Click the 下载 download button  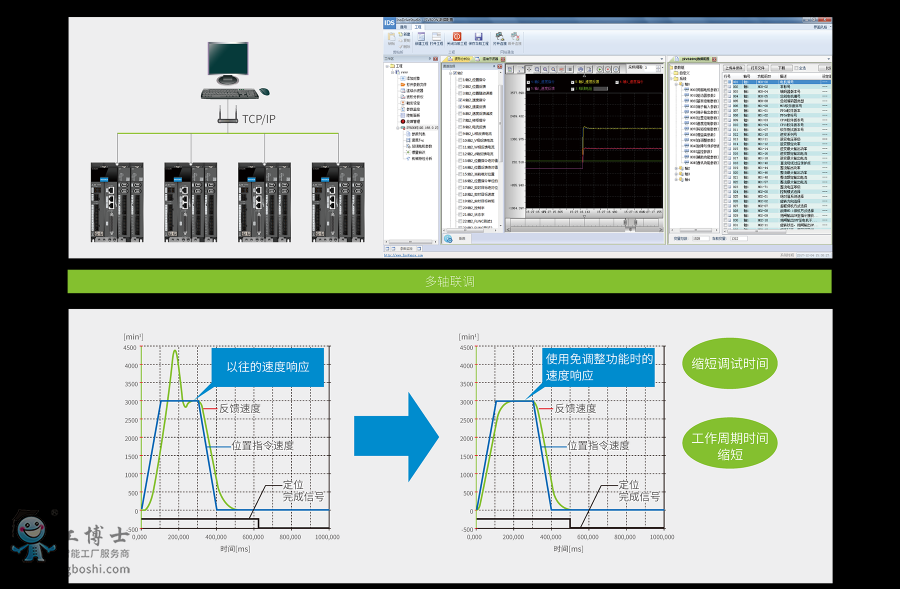tap(781, 67)
